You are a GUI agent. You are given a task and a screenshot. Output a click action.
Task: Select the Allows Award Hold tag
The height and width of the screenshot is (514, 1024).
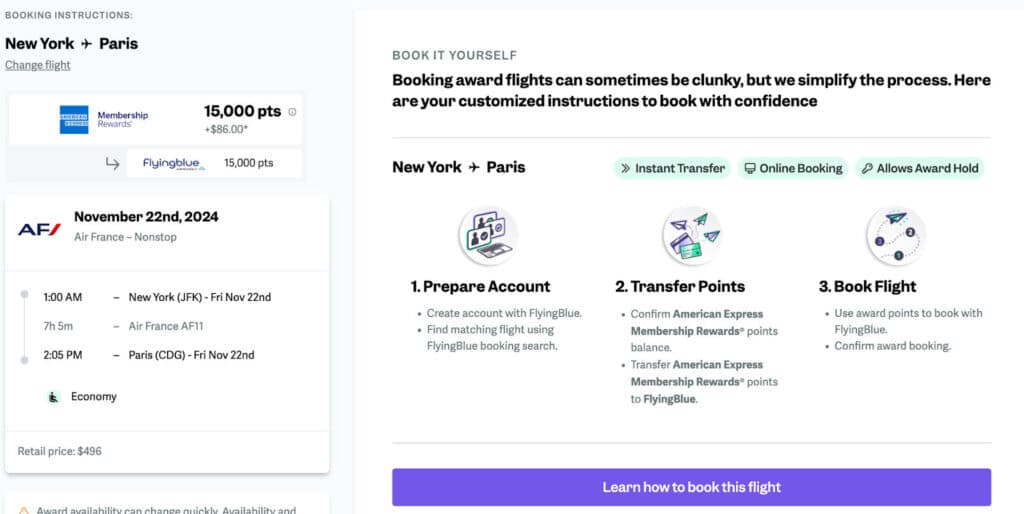pyautogui.click(x=919, y=168)
